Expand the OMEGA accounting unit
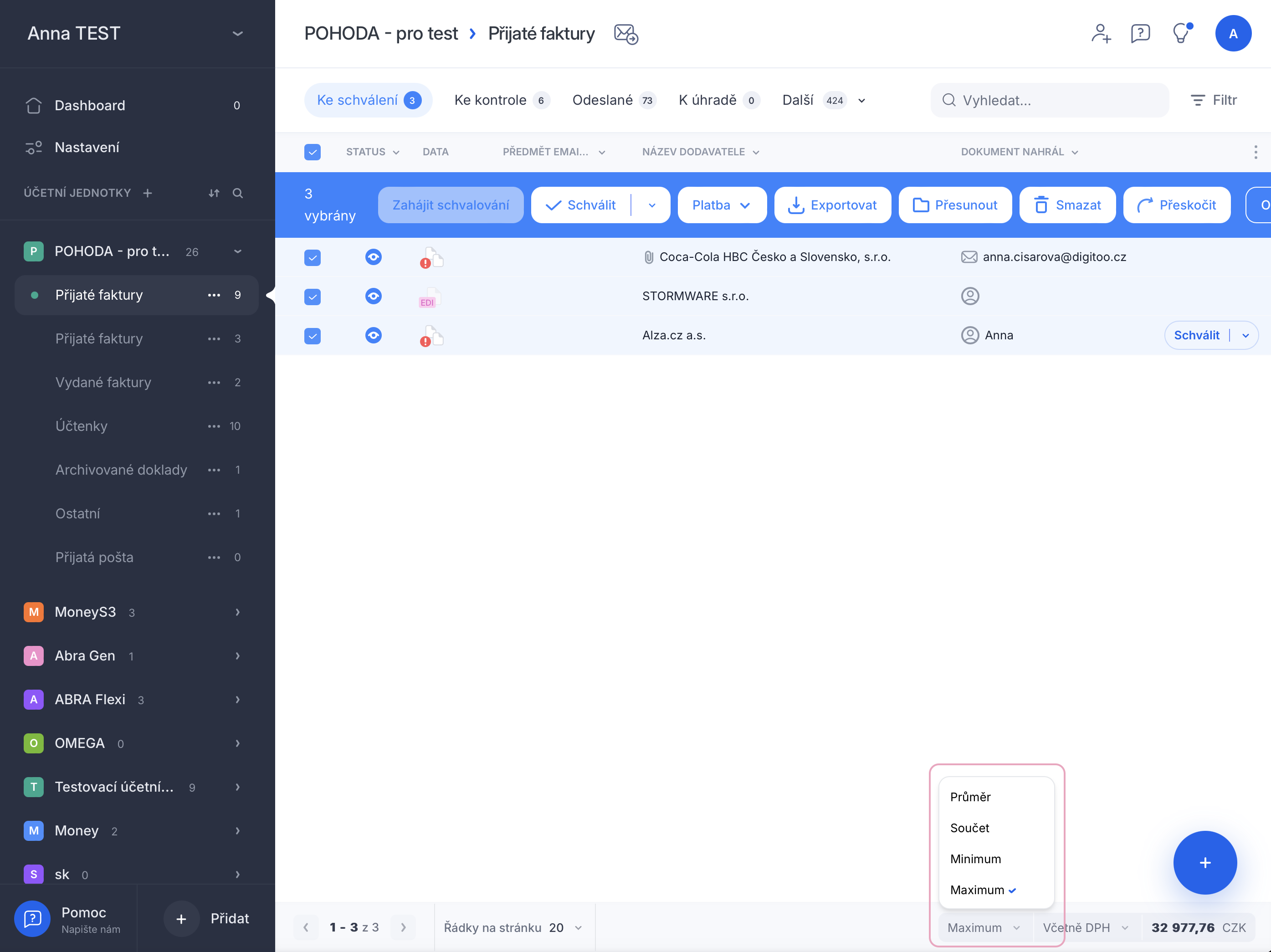The height and width of the screenshot is (952, 1271). tap(237, 743)
